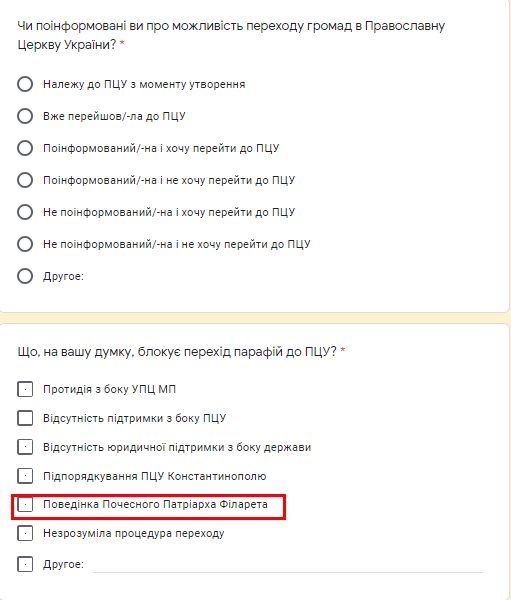Image resolution: width=511 pixels, height=600 pixels.
Task: Tick the 'Другое' checkbox in second question
Action: tap(25, 564)
